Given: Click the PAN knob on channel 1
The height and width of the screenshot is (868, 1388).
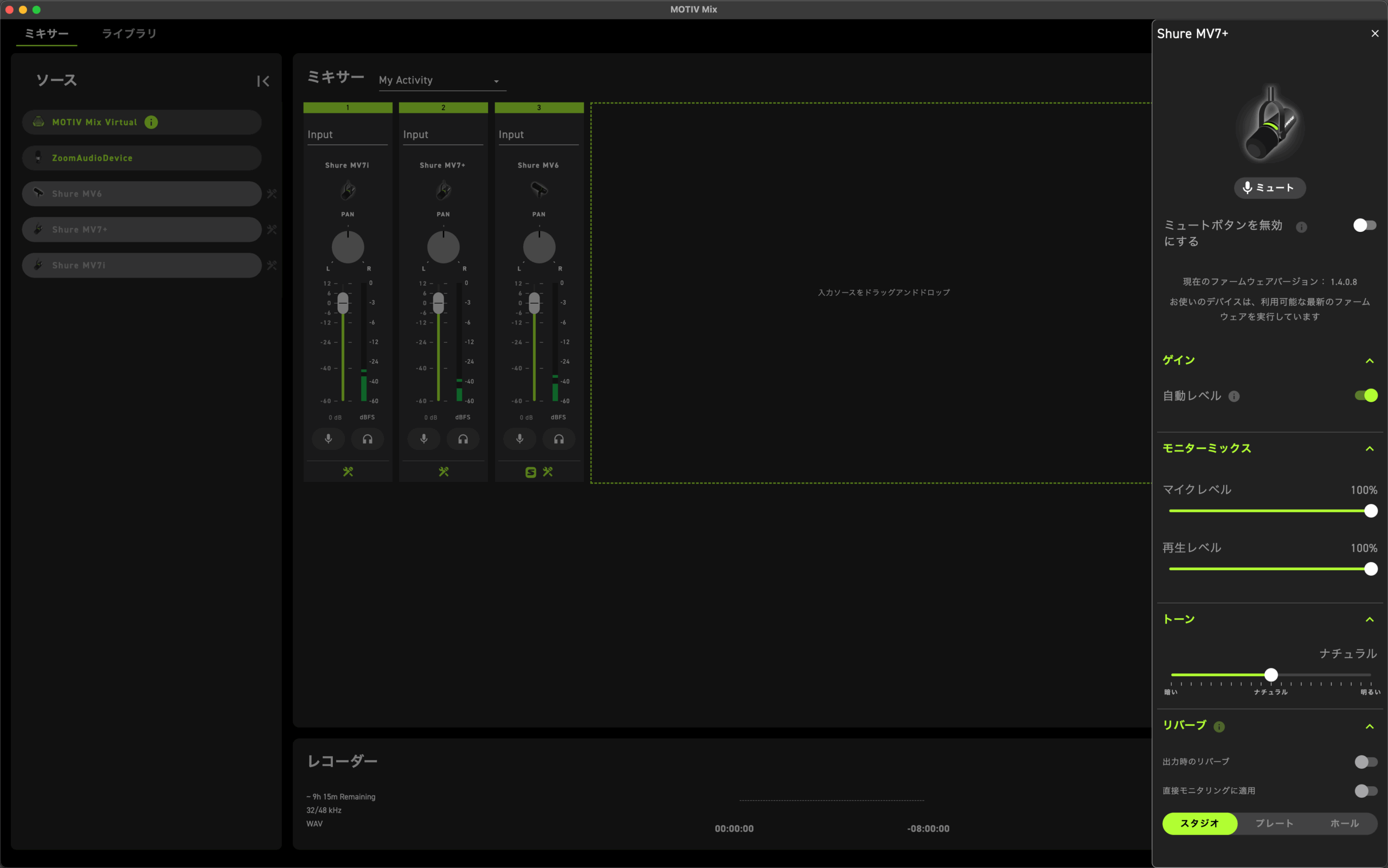Looking at the screenshot, I should coord(348,247).
